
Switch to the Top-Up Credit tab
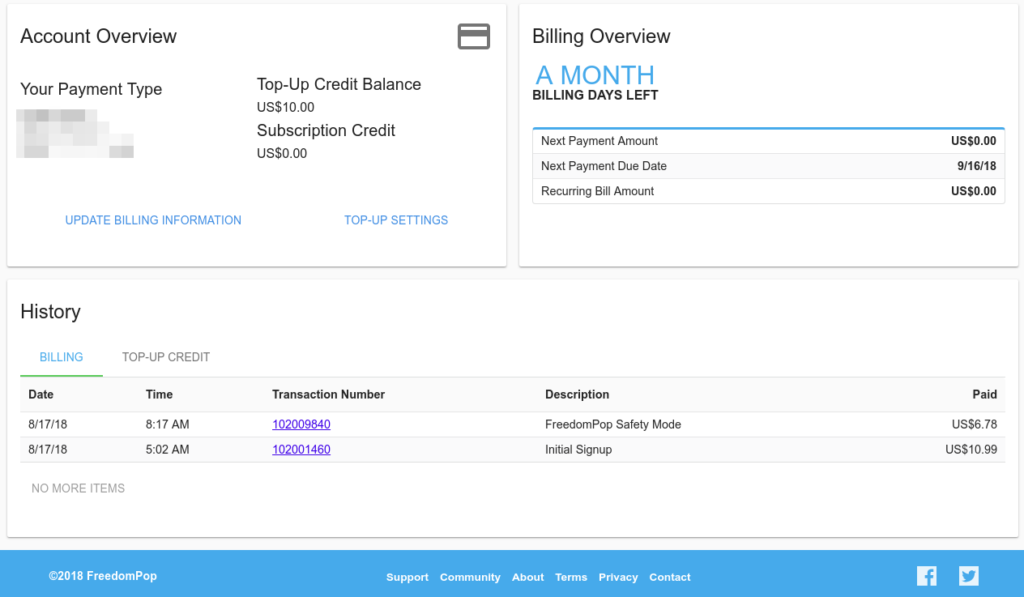tap(166, 357)
